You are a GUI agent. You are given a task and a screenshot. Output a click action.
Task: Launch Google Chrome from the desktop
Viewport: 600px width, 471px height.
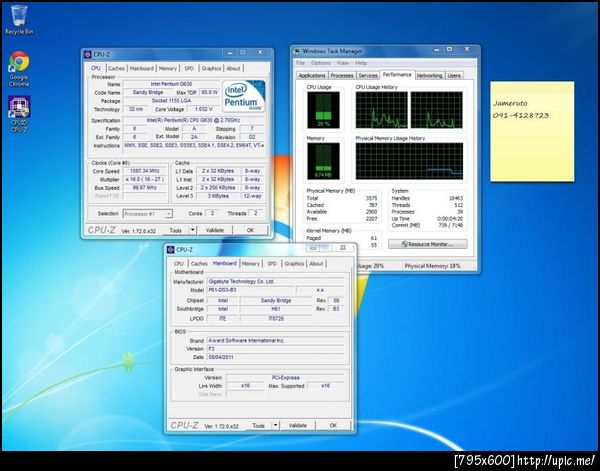tap(19, 69)
